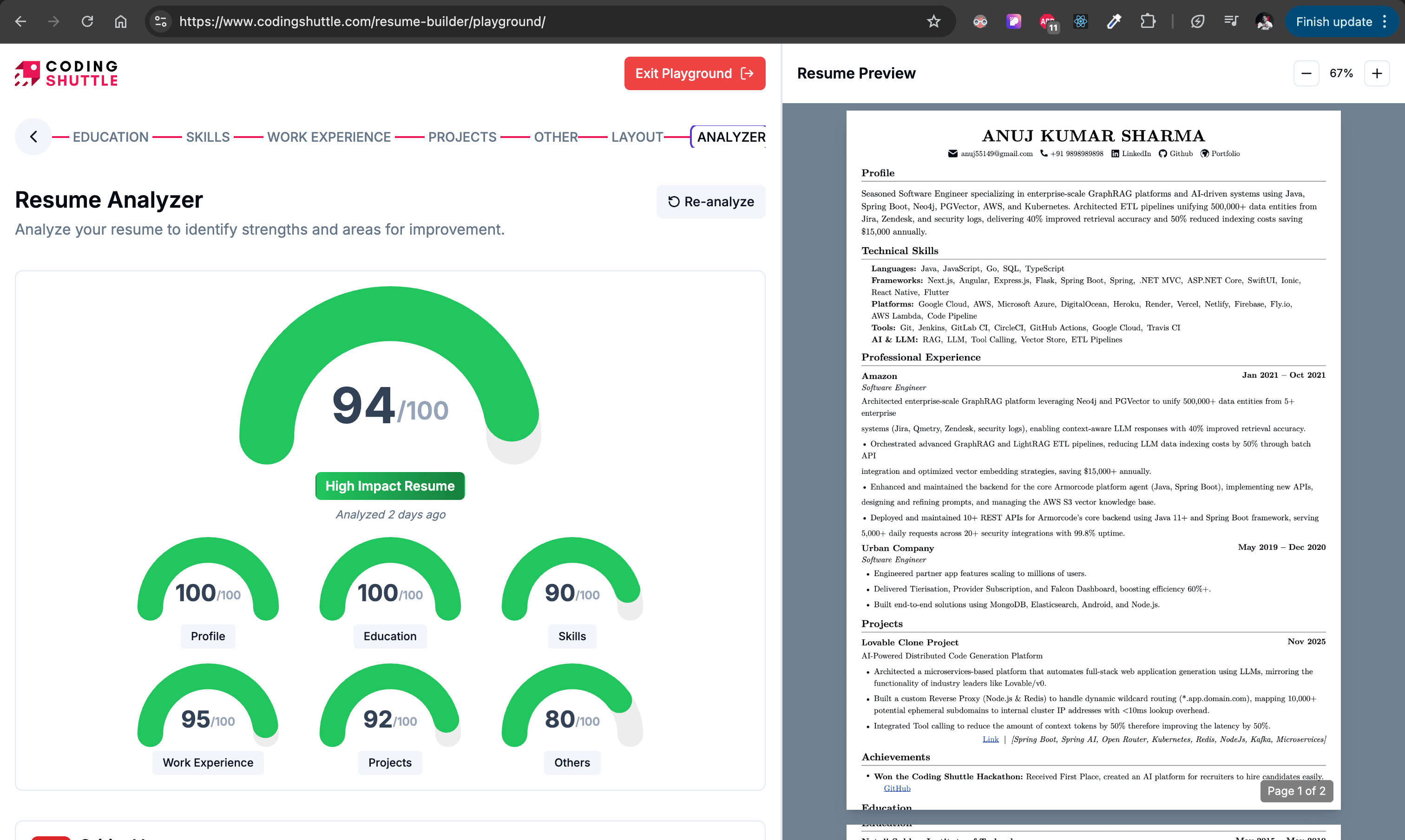Click the browser address bar URL

point(362,21)
